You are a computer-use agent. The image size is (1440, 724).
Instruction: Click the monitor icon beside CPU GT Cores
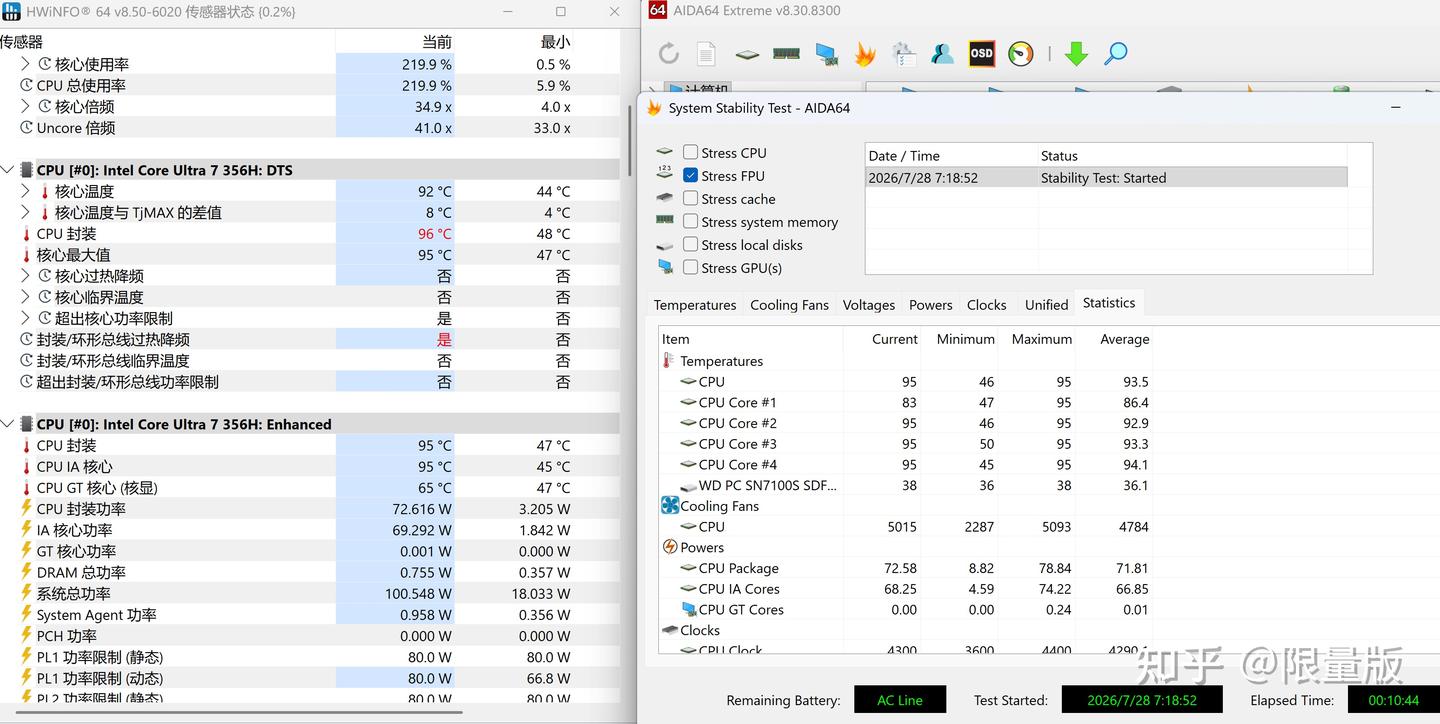tap(688, 609)
